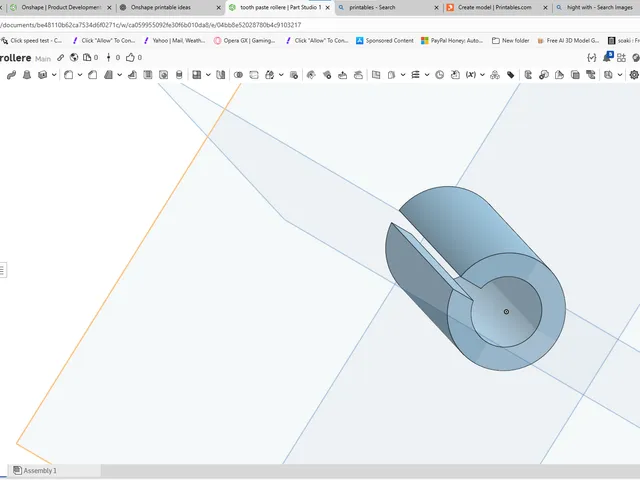Click the Chamfer tool icon
This screenshot has height=480, width=640.
point(93,75)
